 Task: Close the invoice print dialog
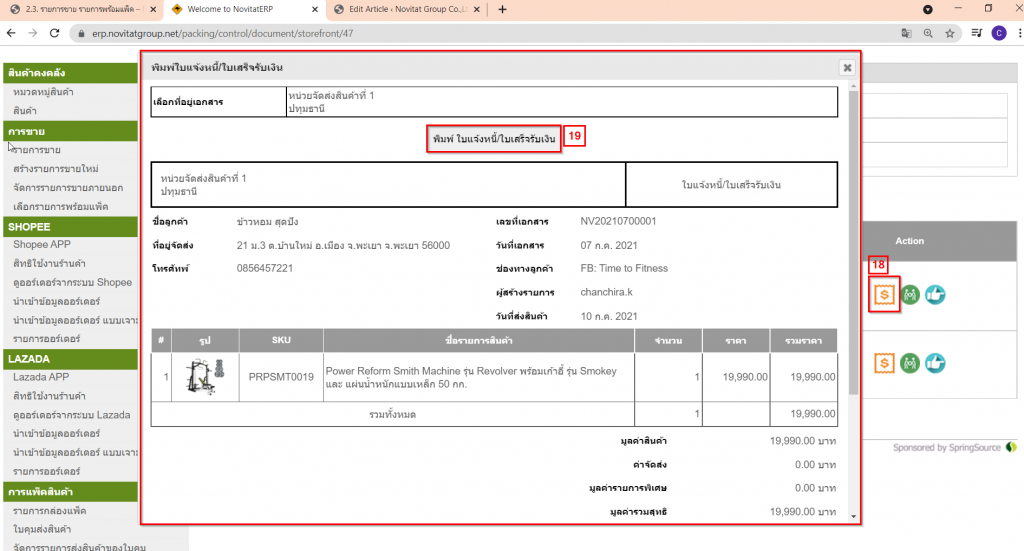[847, 68]
